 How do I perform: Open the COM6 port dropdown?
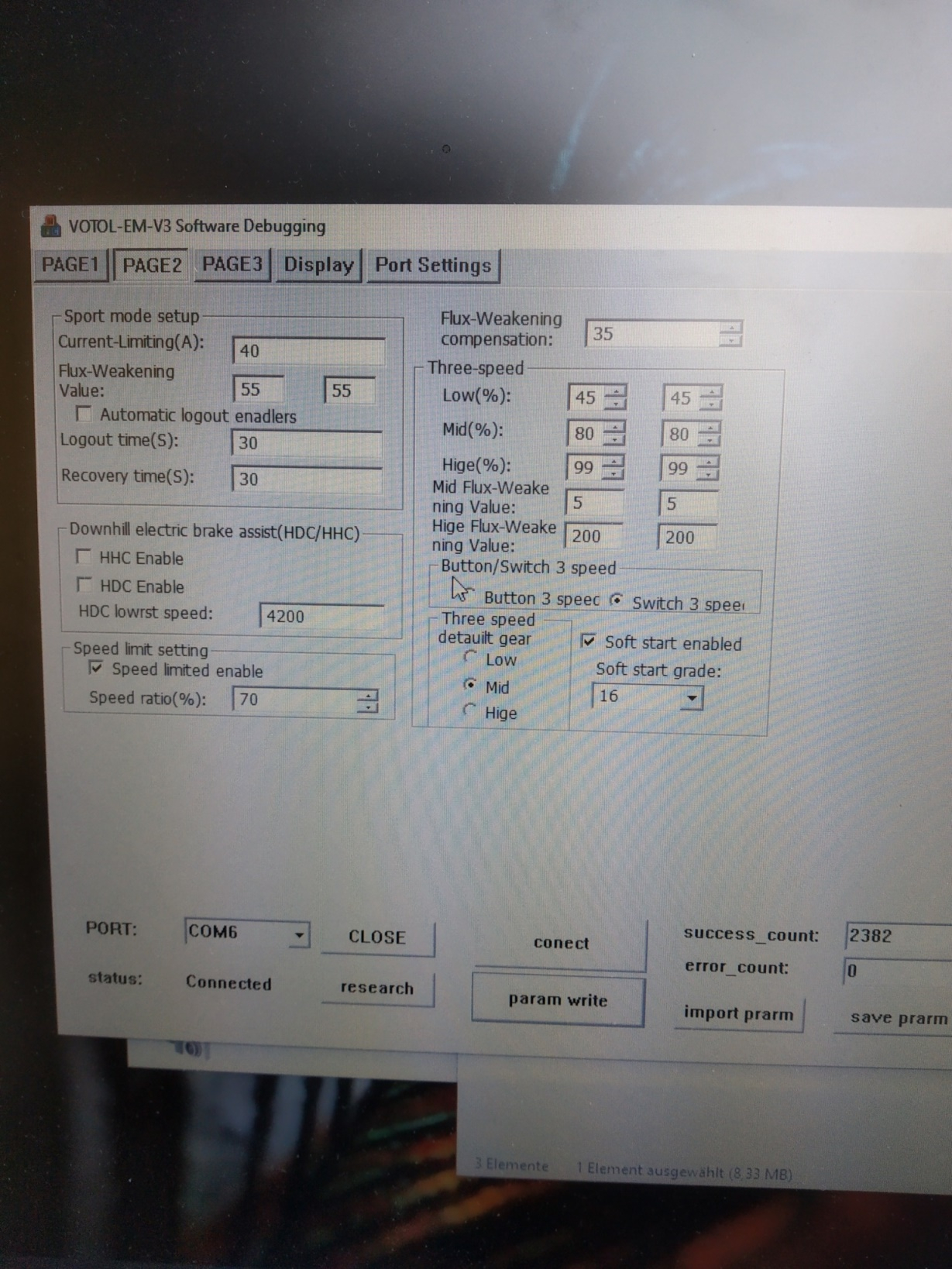click(298, 935)
